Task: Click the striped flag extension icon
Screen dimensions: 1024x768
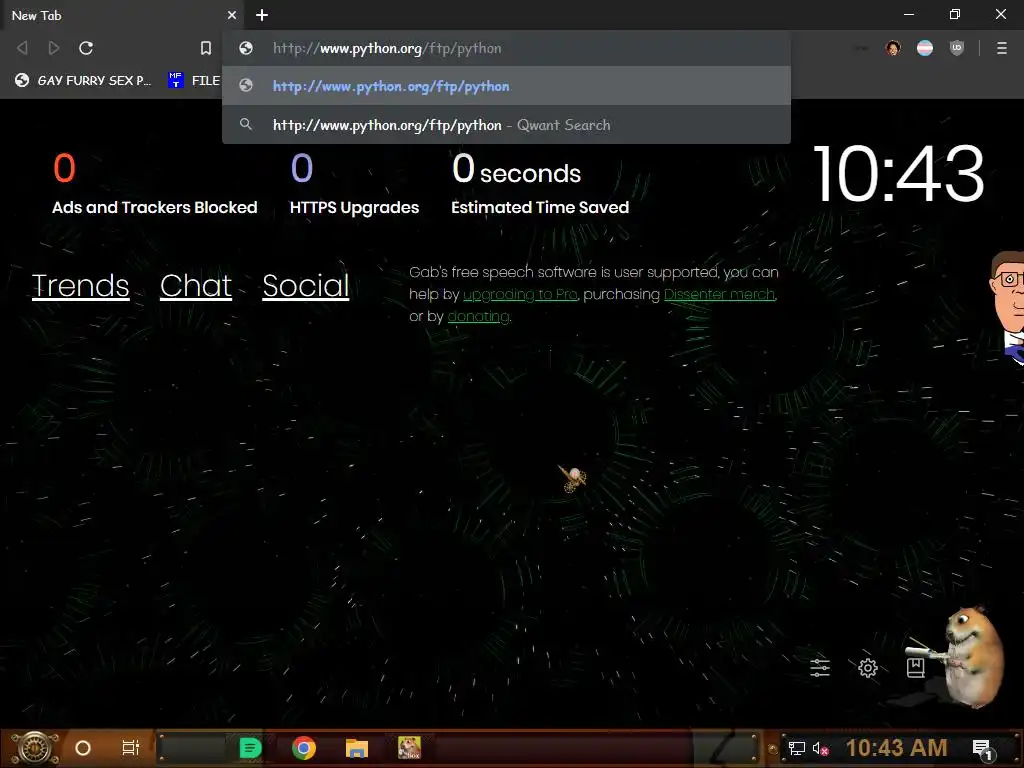Action: tap(925, 48)
